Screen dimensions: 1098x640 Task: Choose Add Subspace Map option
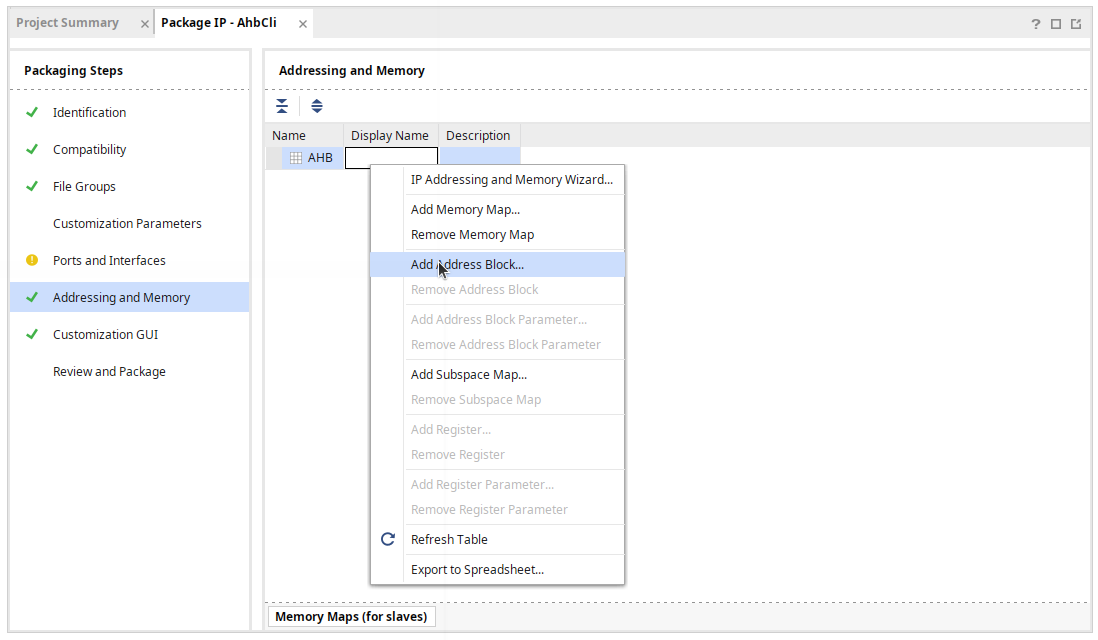point(468,375)
